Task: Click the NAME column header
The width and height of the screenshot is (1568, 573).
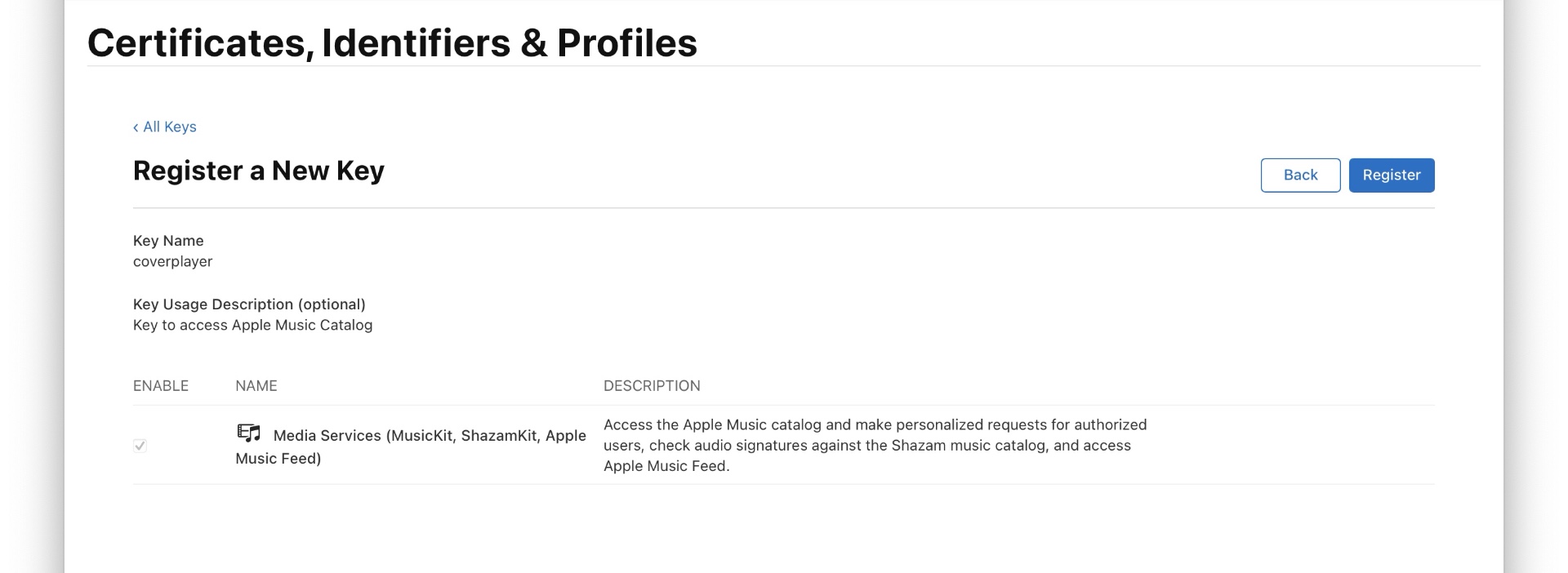Action: click(x=256, y=386)
